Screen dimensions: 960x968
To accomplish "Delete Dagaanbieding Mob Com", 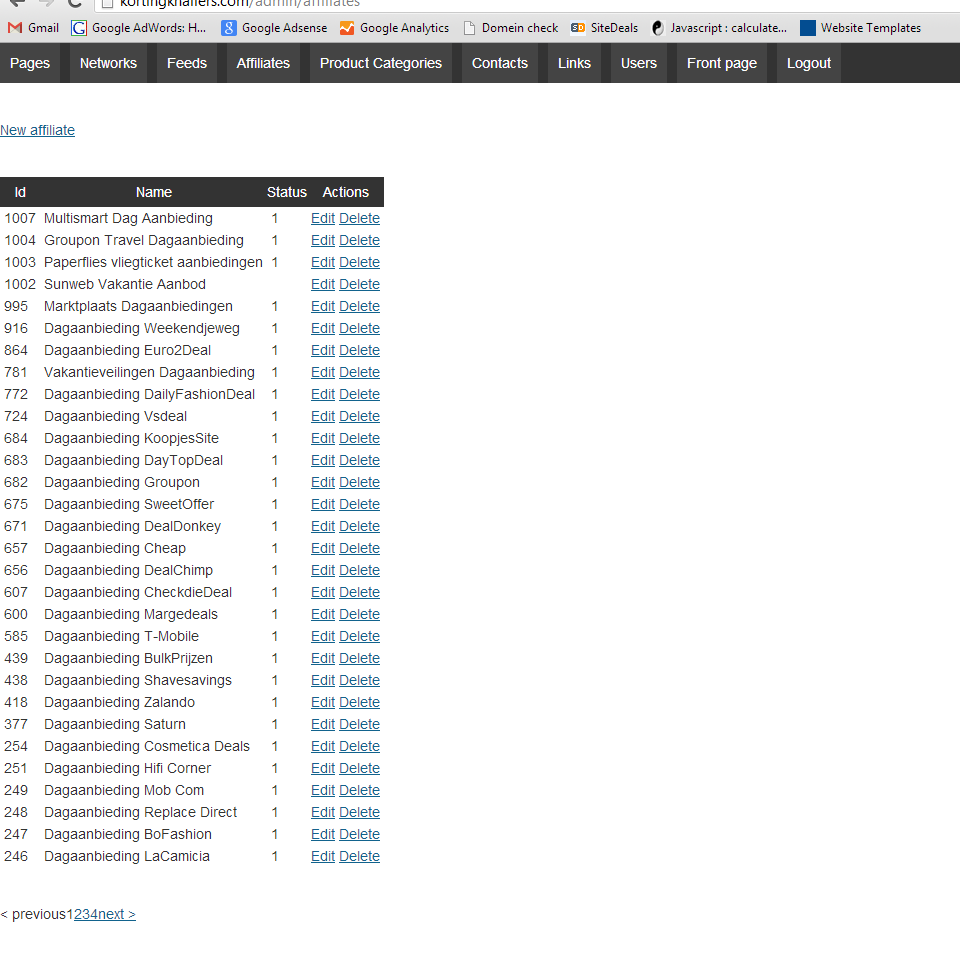I will tap(359, 791).
